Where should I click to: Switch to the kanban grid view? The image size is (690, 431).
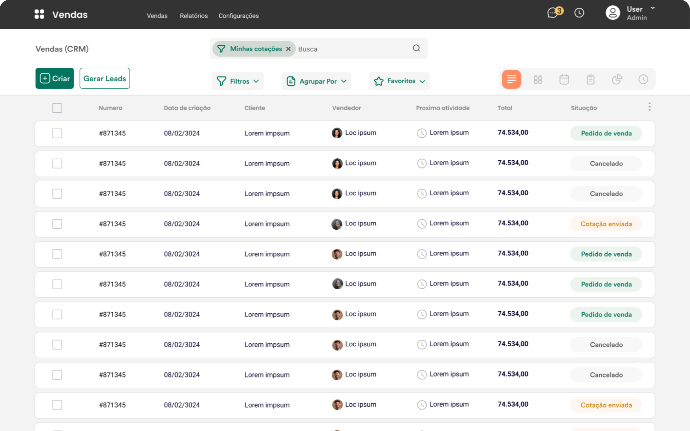click(x=538, y=79)
